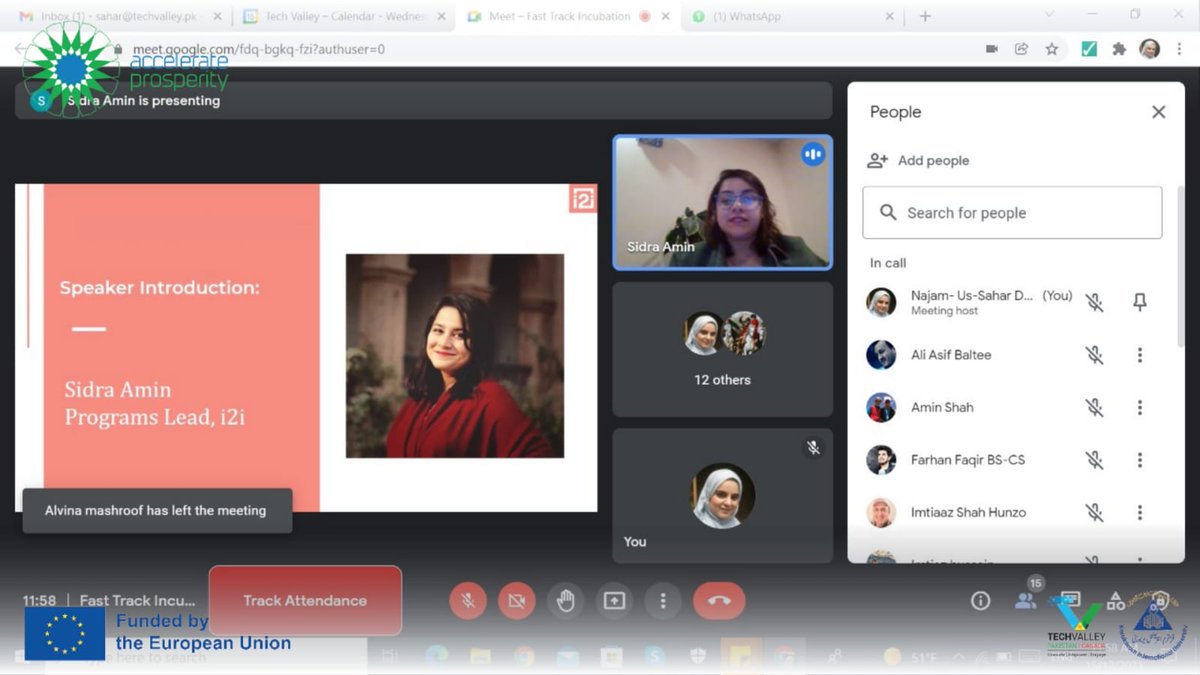This screenshot has width=1200, height=675.
Task: Mute Ali Asif Baltee's microphone
Action: pyautogui.click(x=1095, y=355)
